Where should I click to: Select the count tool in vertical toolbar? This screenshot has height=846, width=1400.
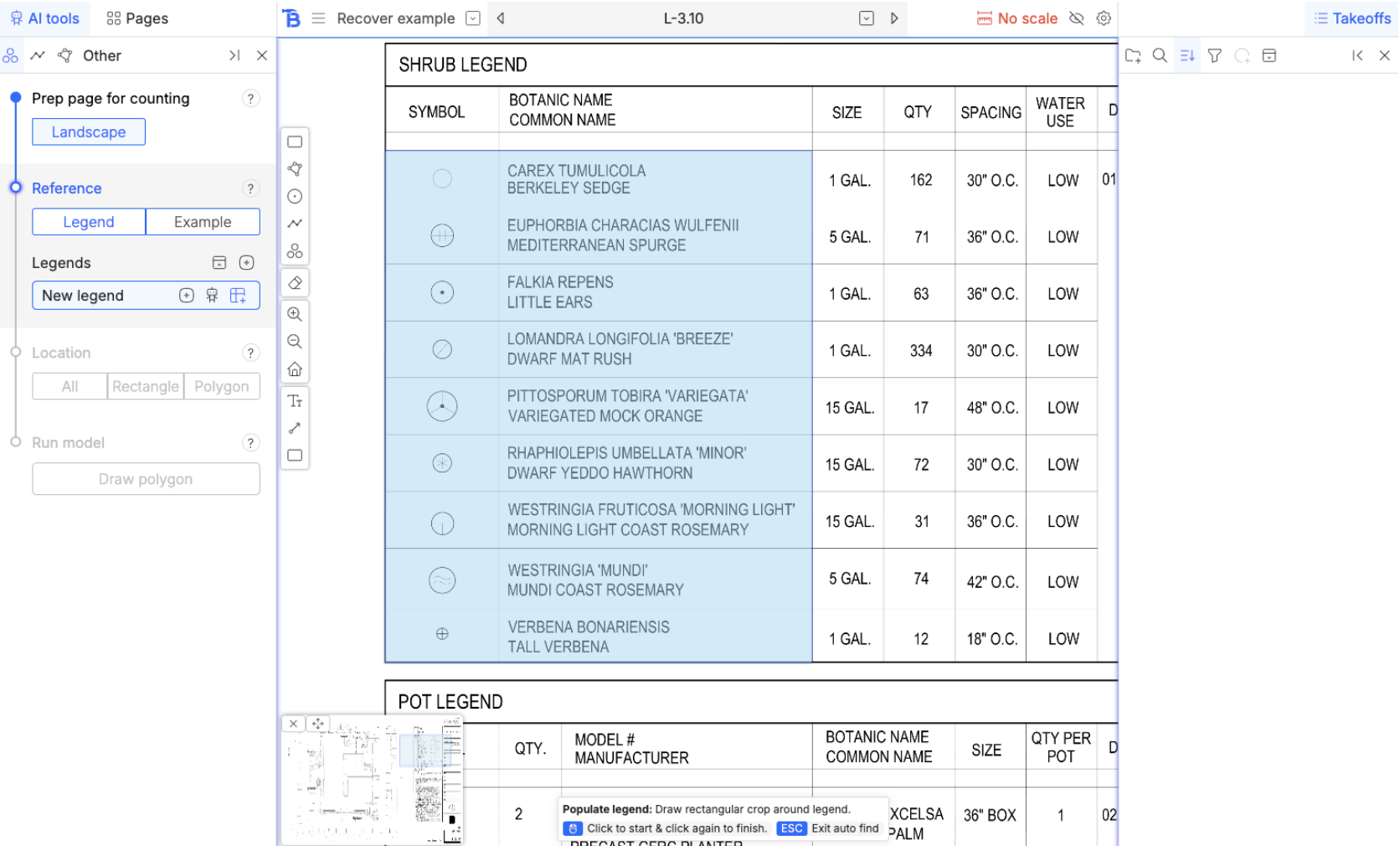click(x=295, y=251)
